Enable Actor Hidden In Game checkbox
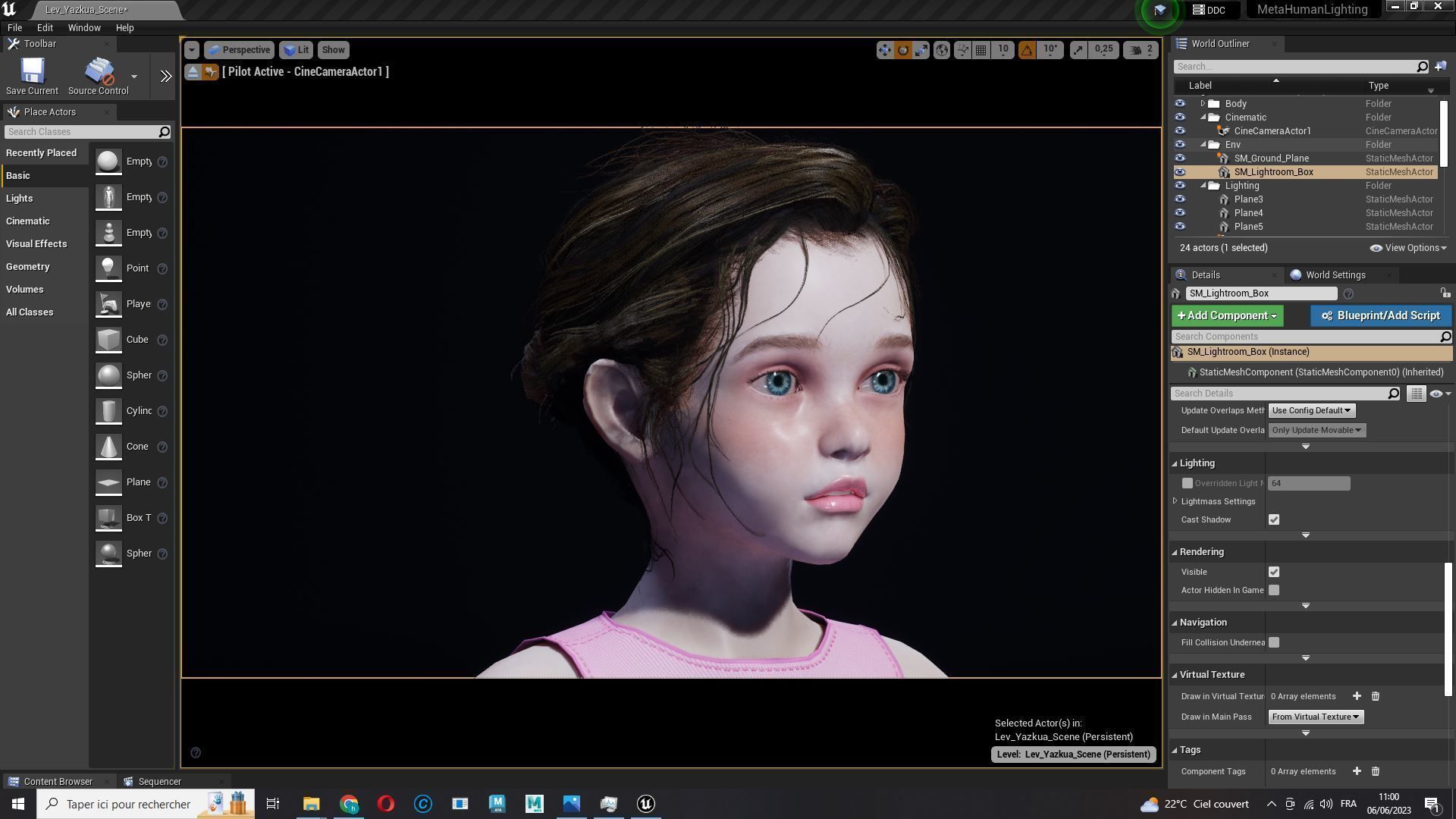 click(x=1274, y=591)
